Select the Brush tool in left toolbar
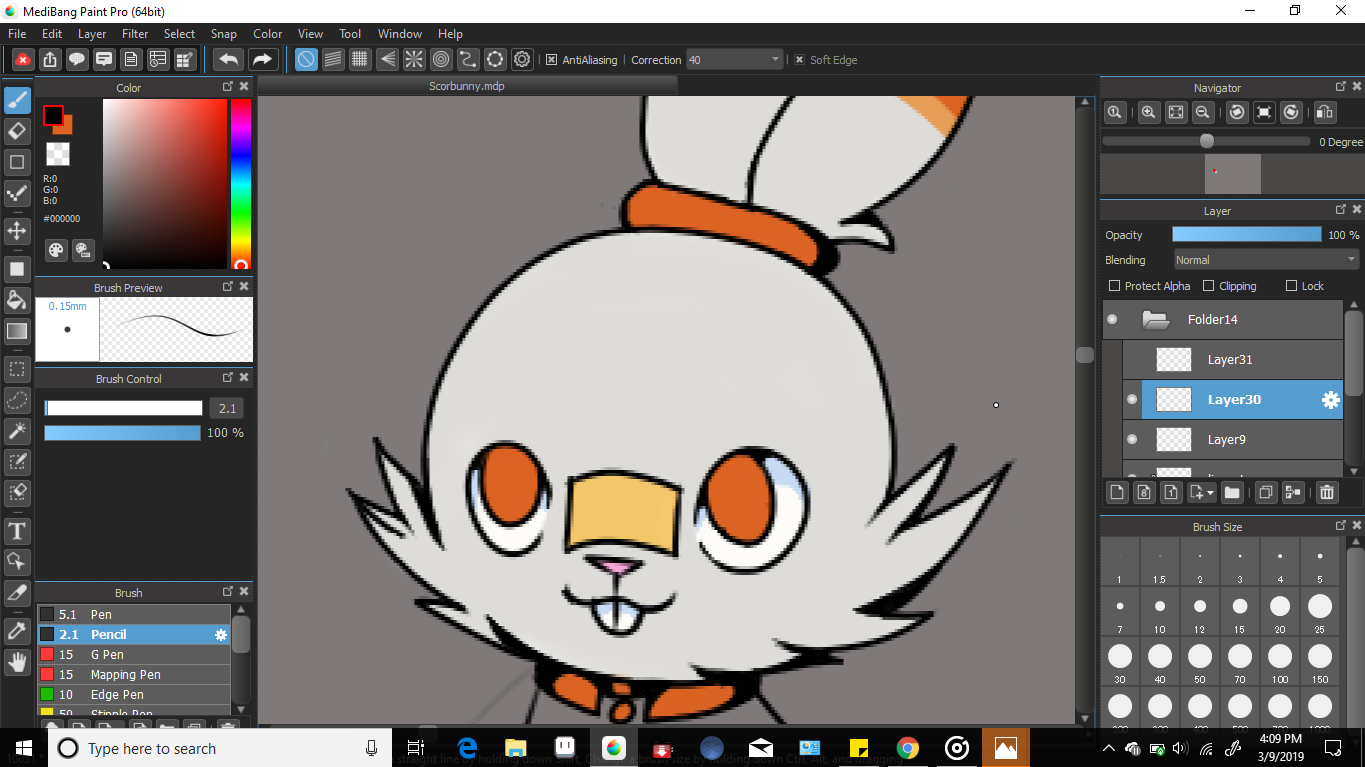The image size is (1365, 767). pyautogui.click(x=17, y=100)
